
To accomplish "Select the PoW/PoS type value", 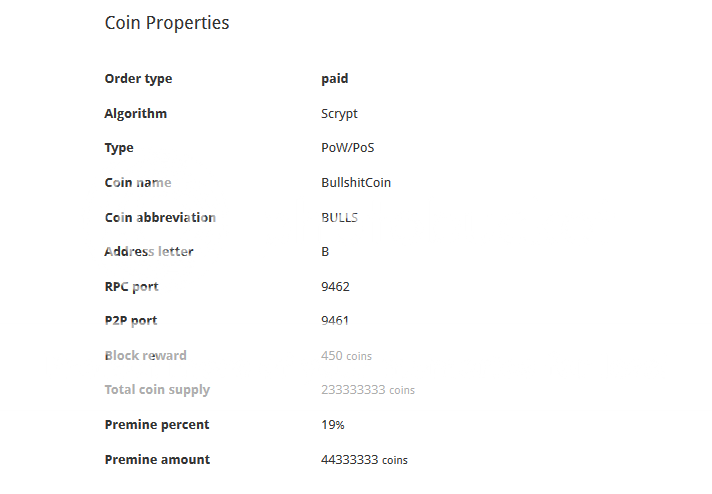I will [348, 148].
